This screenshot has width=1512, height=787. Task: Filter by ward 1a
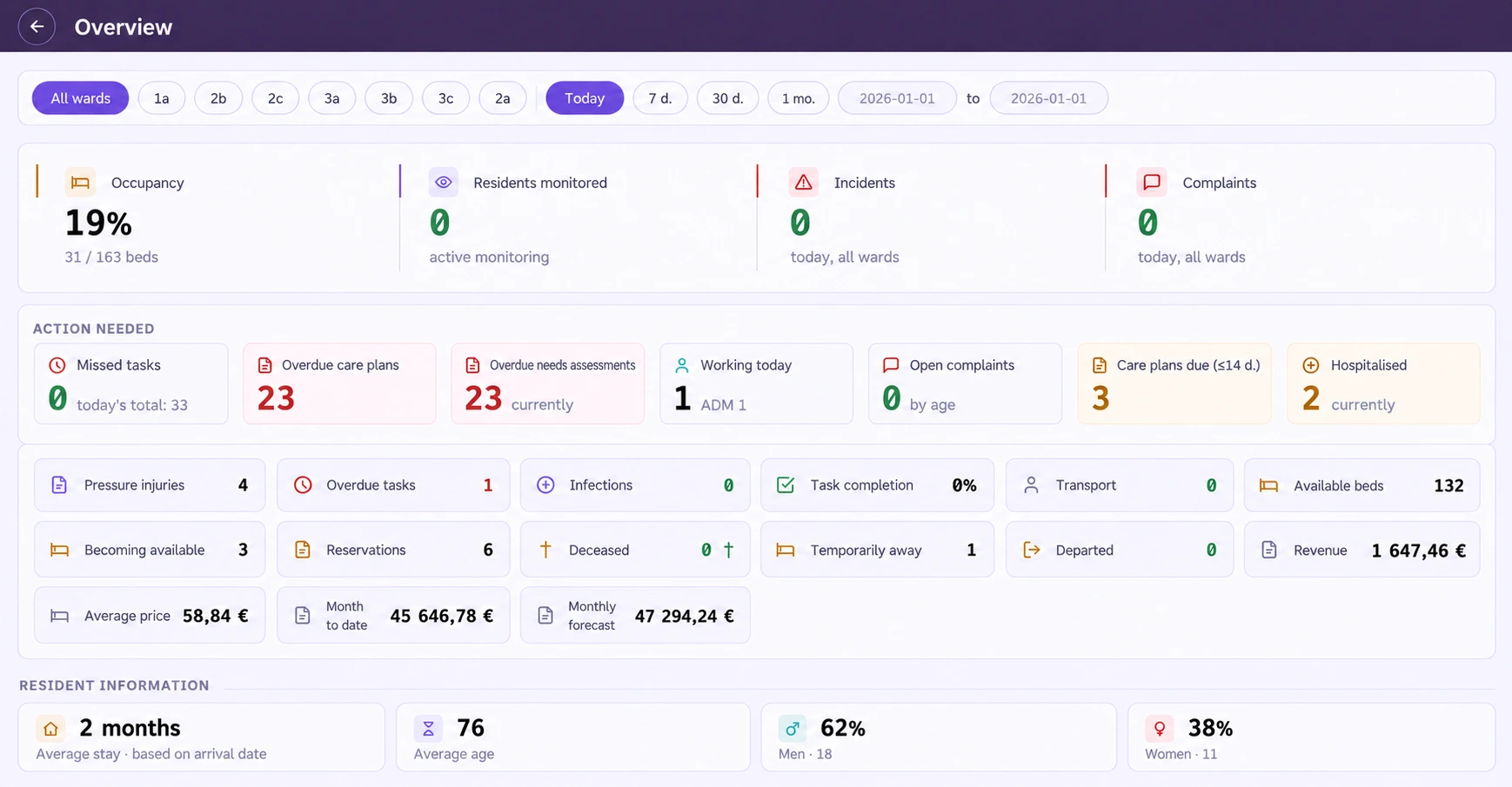click(162, 98)
